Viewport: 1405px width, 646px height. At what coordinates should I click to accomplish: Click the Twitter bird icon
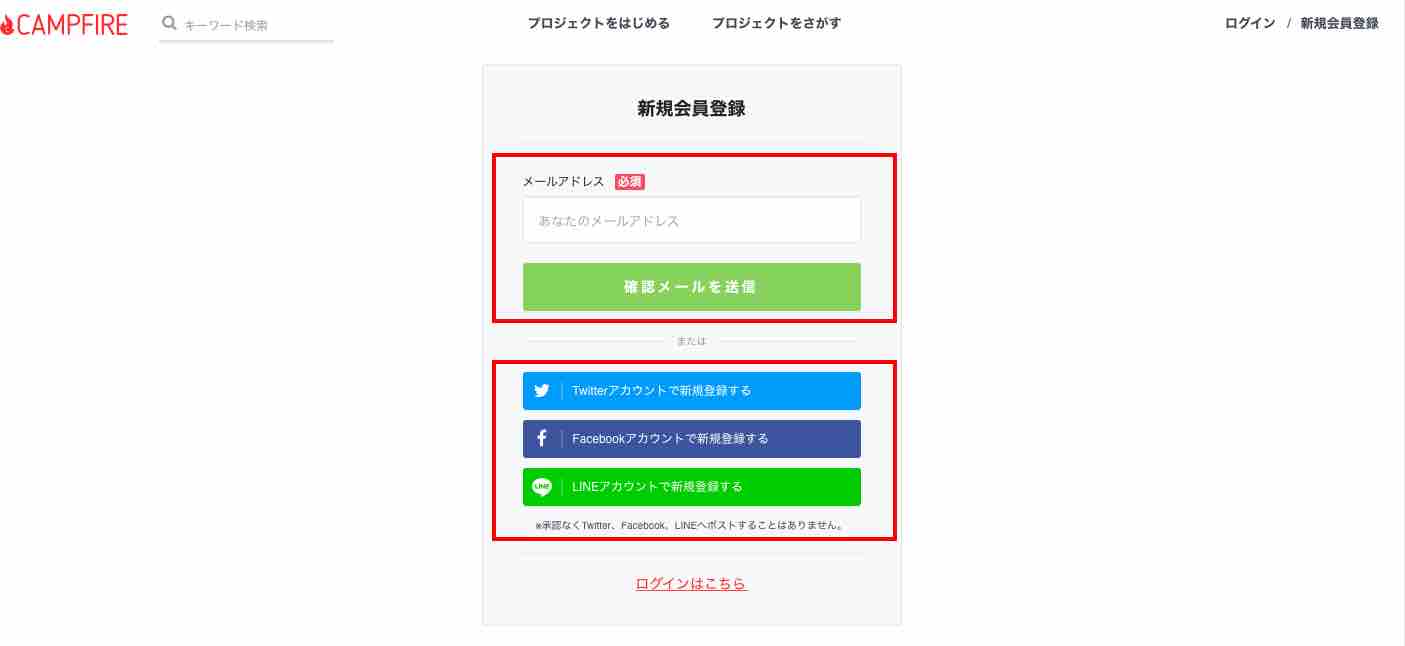(x=542, y=391)
